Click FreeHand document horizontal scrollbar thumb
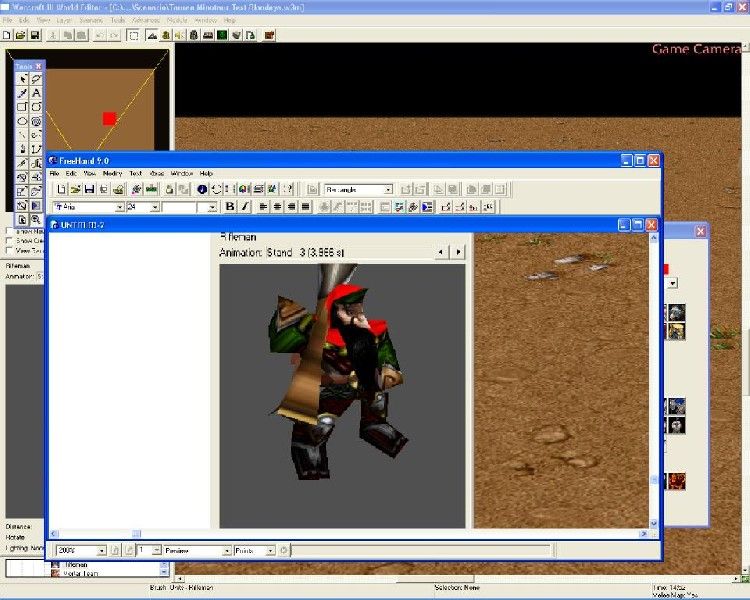750x600 pixels. pos(136,533)
